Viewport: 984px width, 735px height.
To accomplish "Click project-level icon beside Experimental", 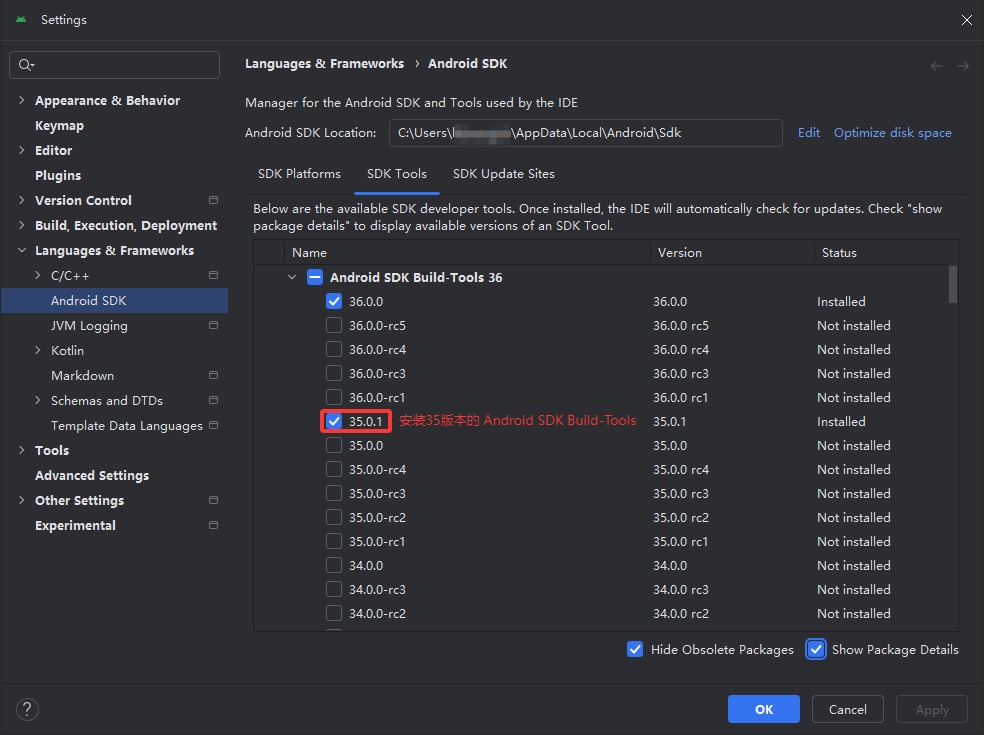I will click(213, 525).
